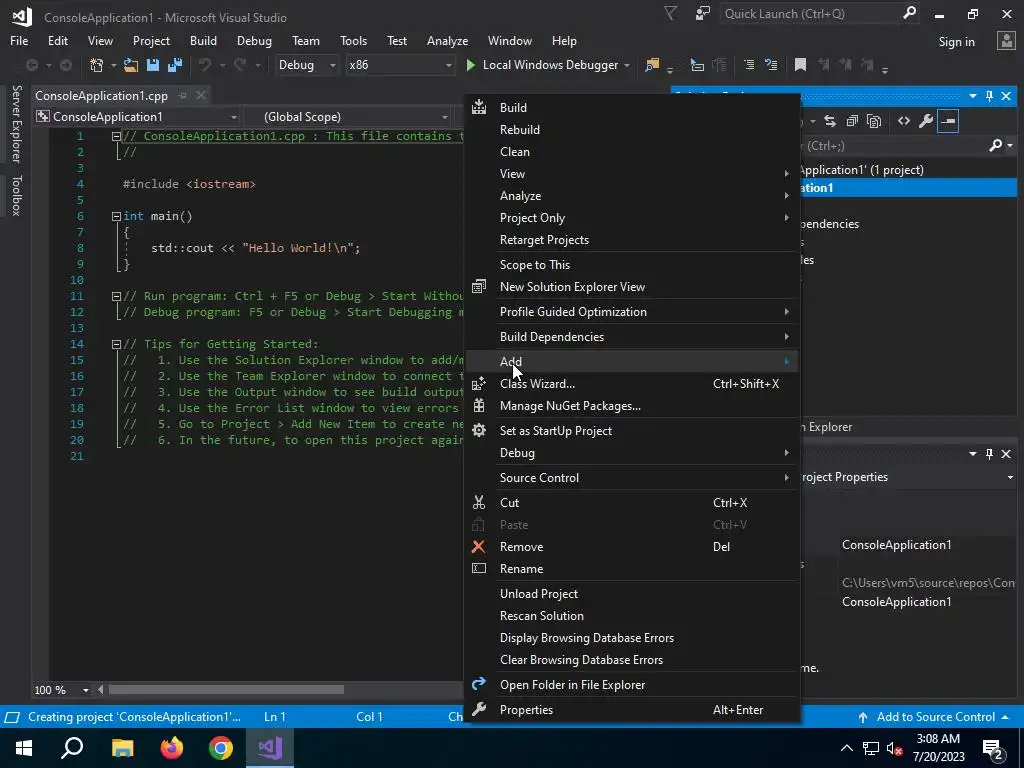
Task: Click the Solution Explorer Properties wrench icon
Action: click(x=926, y=121)
